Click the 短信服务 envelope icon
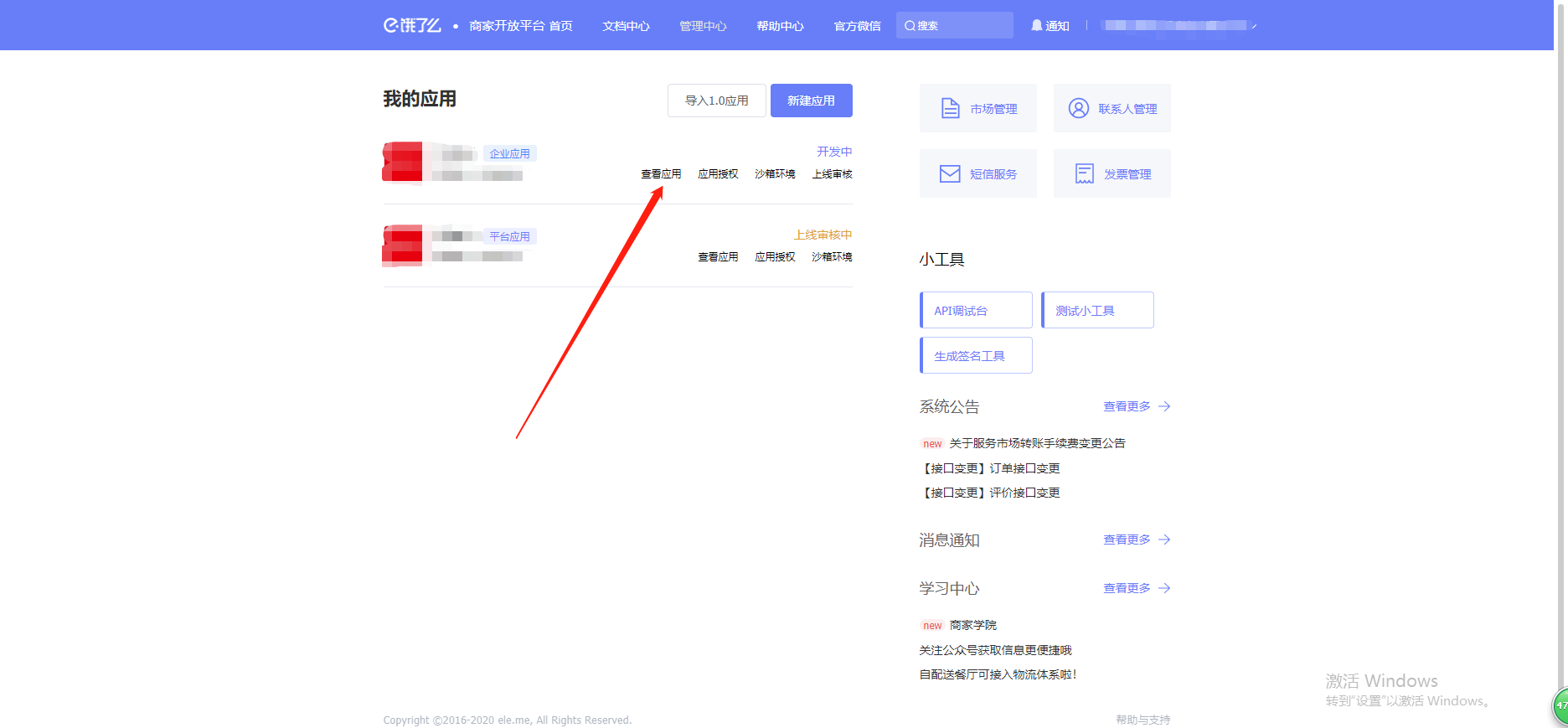The image size is (1568, 728). [x=950, y=173]
